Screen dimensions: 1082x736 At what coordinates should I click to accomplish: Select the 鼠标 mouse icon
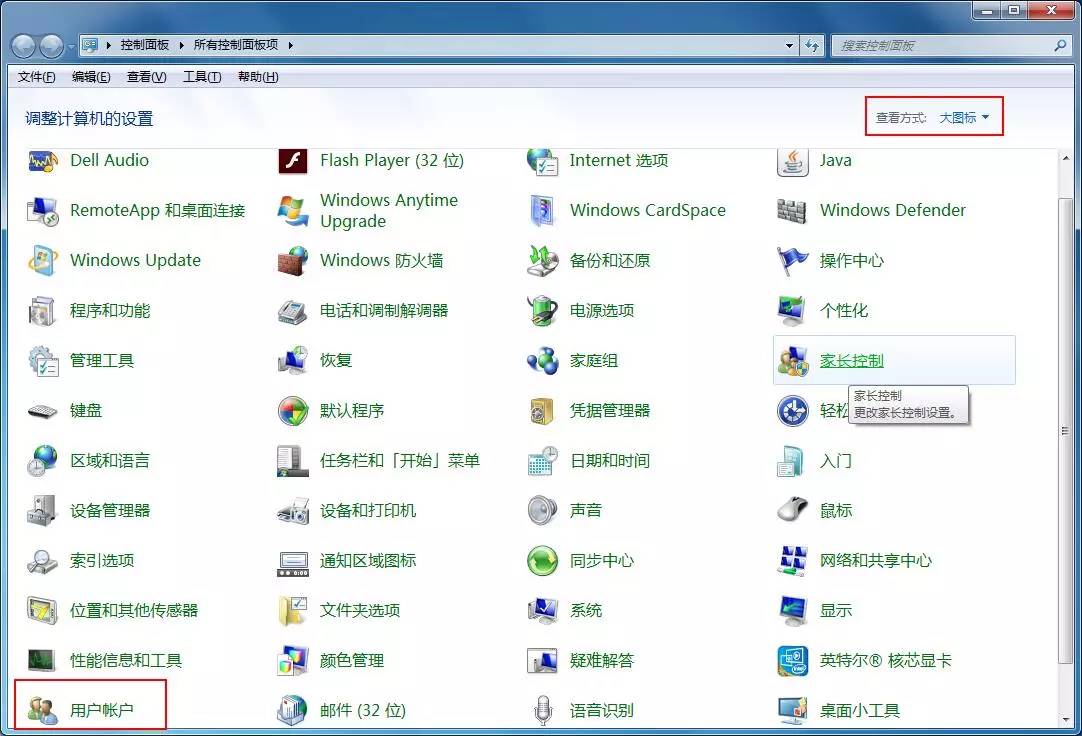[792, 511]
